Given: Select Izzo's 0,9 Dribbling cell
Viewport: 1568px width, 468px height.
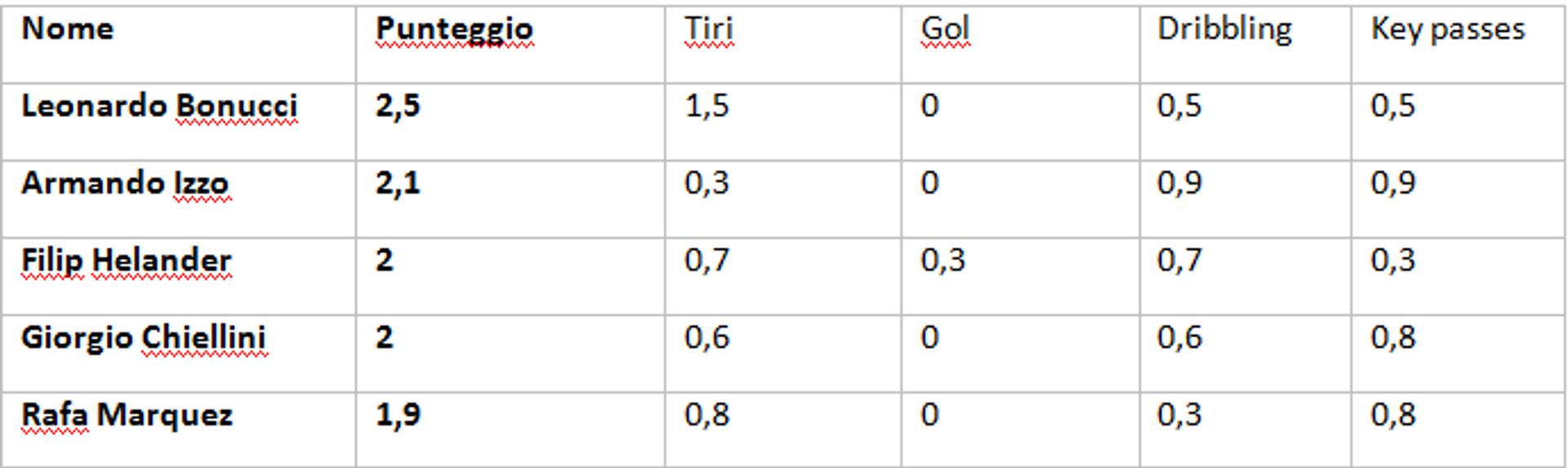Looking at the screenshot, I should coord(1245,199).
